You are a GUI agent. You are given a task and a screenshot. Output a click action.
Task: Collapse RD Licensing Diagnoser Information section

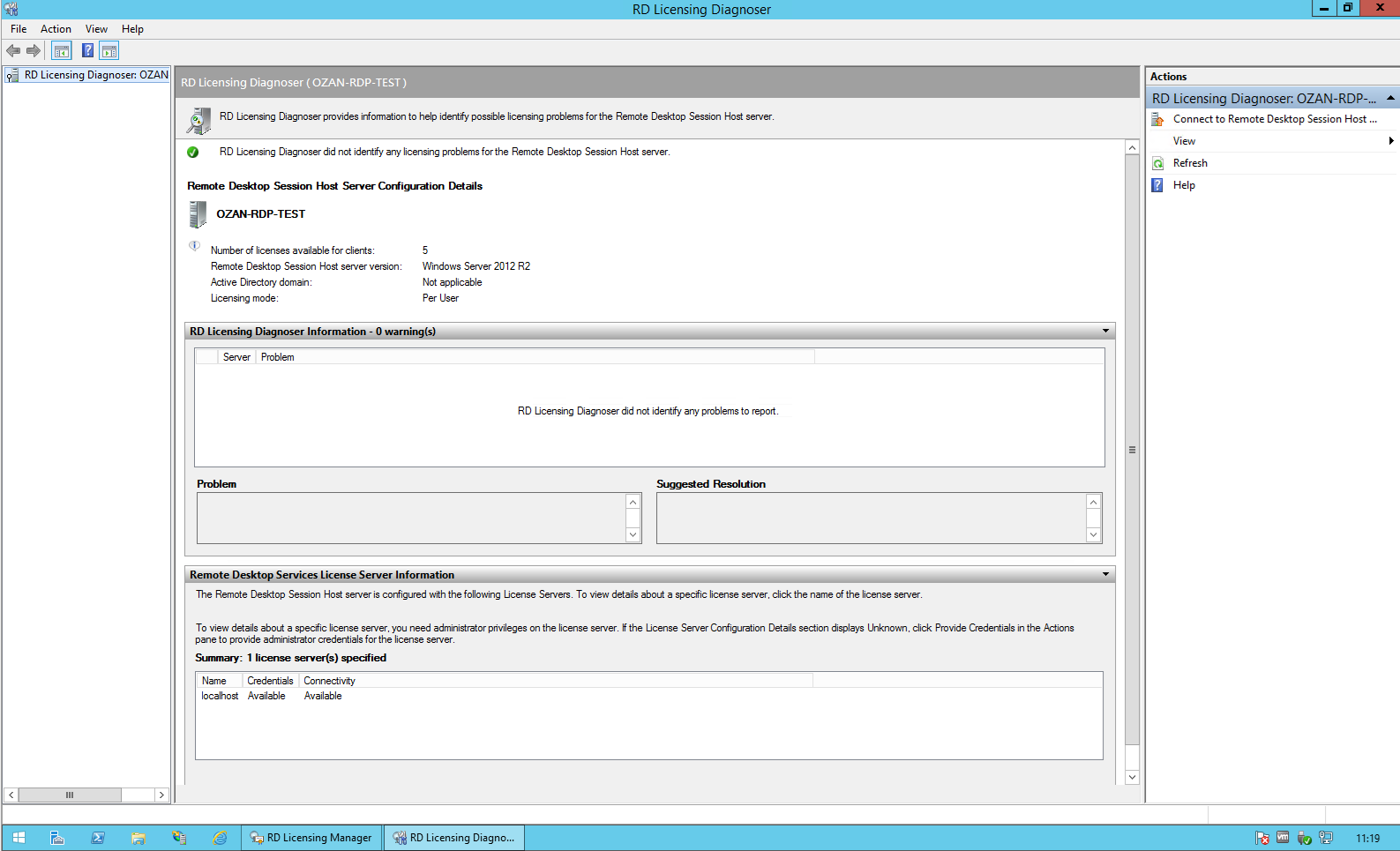[1105, 332]
